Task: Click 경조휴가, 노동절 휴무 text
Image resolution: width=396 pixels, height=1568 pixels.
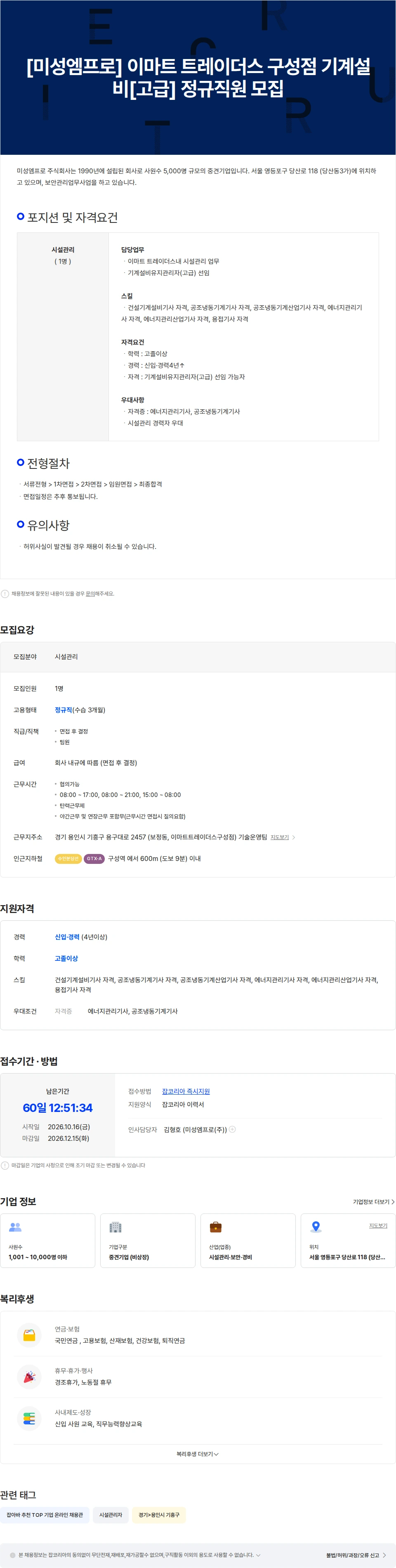Action: (x=83, y=1382)
